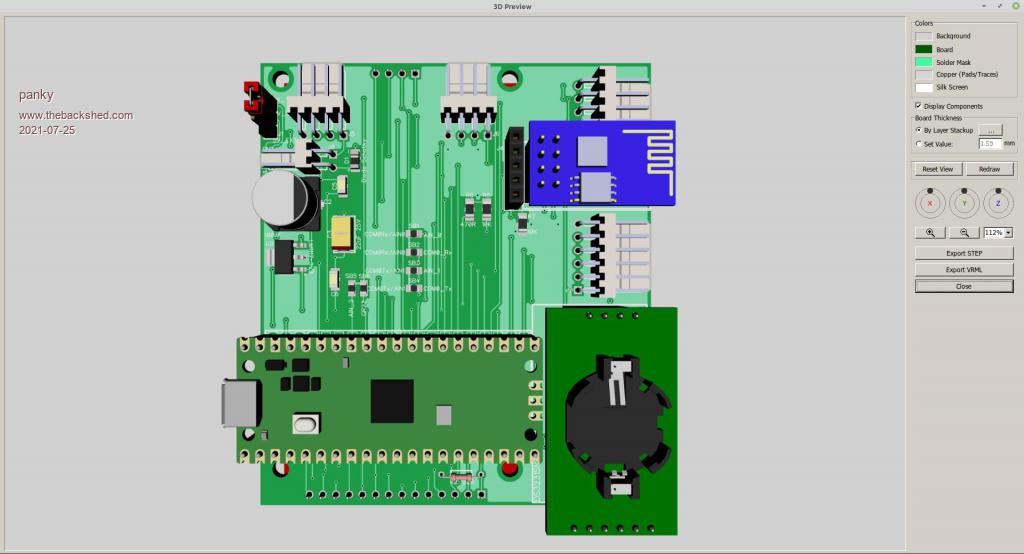Close the 3D Preview with the Close button
Image resolution: width=1024 pixels, height=554 pixels.
(964, 286)
